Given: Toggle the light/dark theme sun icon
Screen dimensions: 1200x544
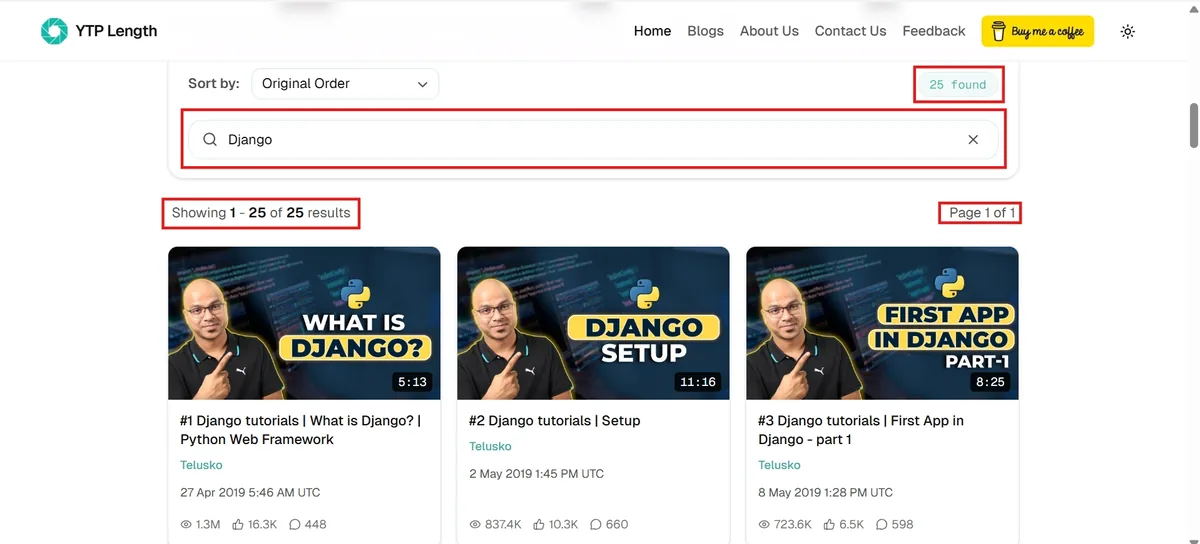Looking at the screenshot, I should 1128,31.
